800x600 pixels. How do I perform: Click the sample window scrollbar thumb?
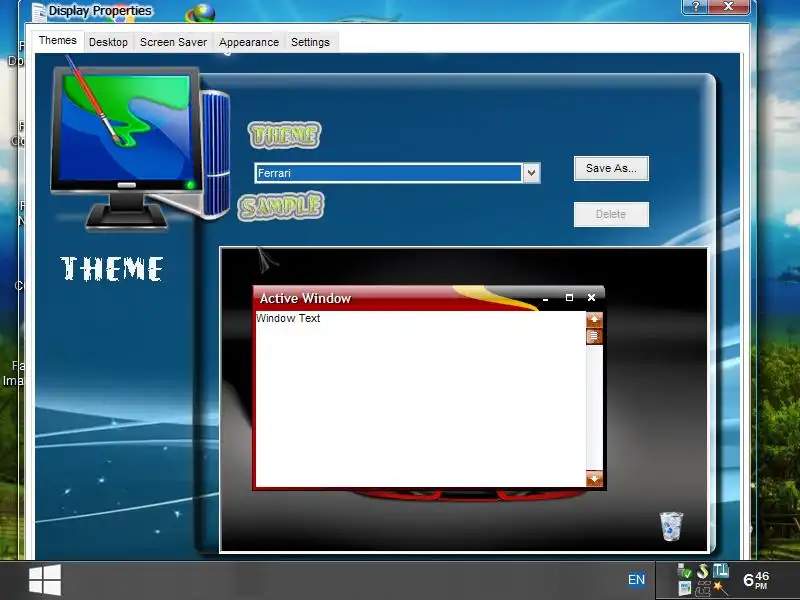click(594, 336)
